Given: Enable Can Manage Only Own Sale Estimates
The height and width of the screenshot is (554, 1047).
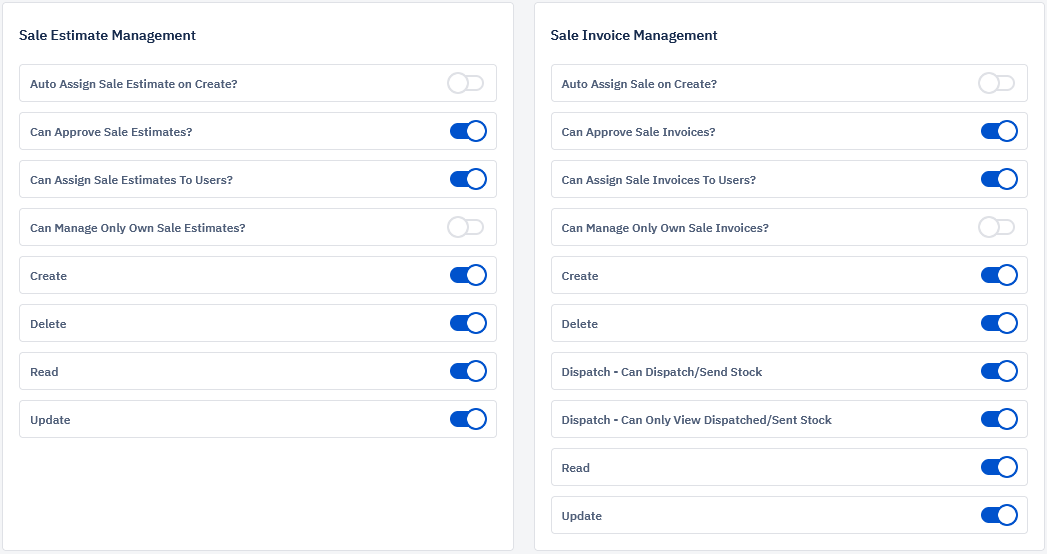Looking at the screenshot, I should coord(466,228).
